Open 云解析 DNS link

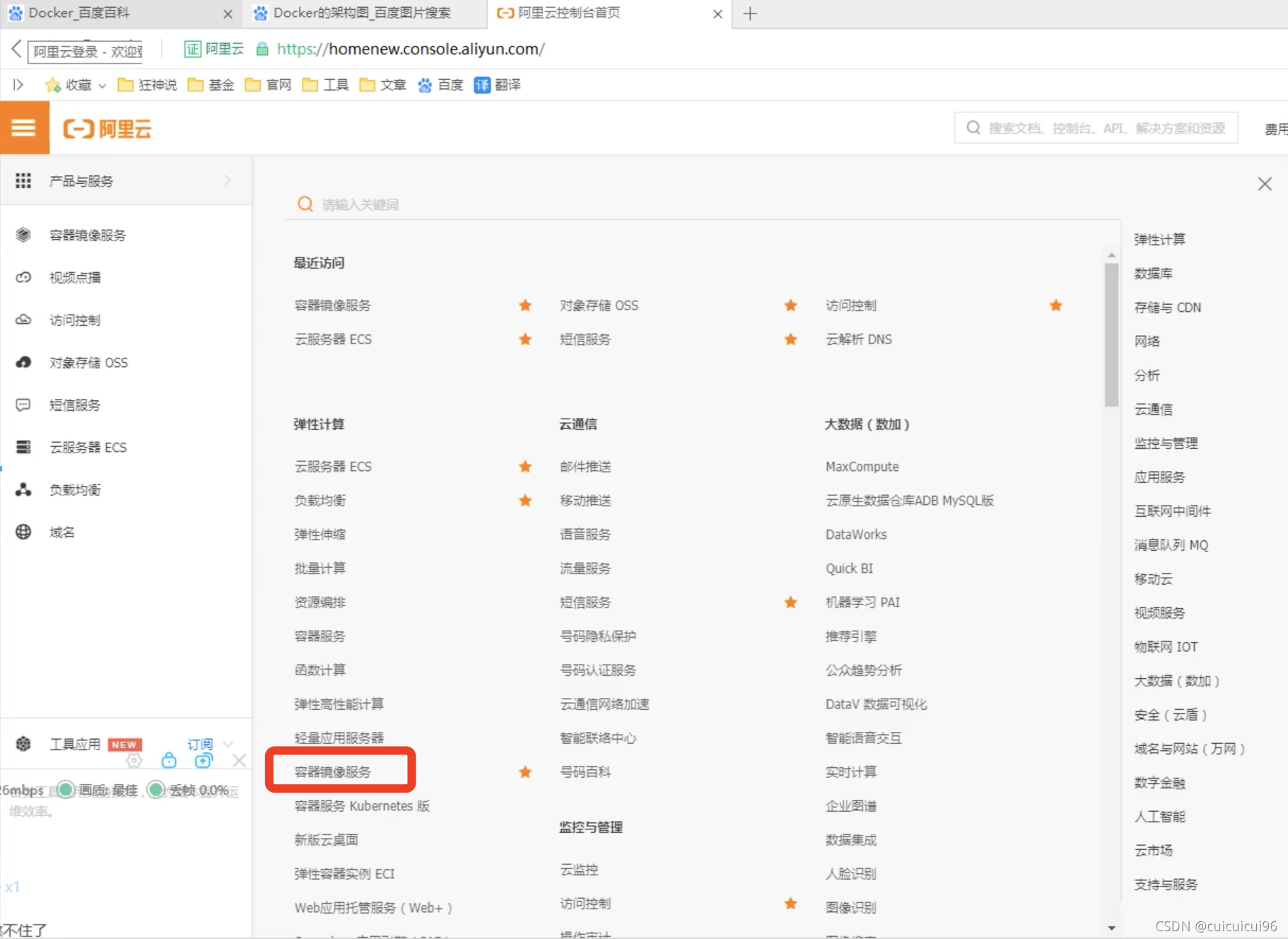(x=859, y=339)
